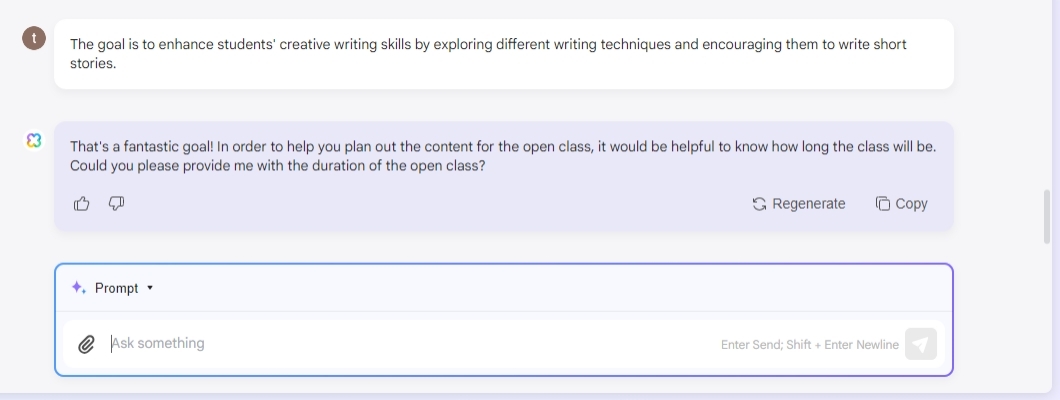Open the Prompt mode selector label
The image size is (1060, 400).
click(x=117, y=288)
